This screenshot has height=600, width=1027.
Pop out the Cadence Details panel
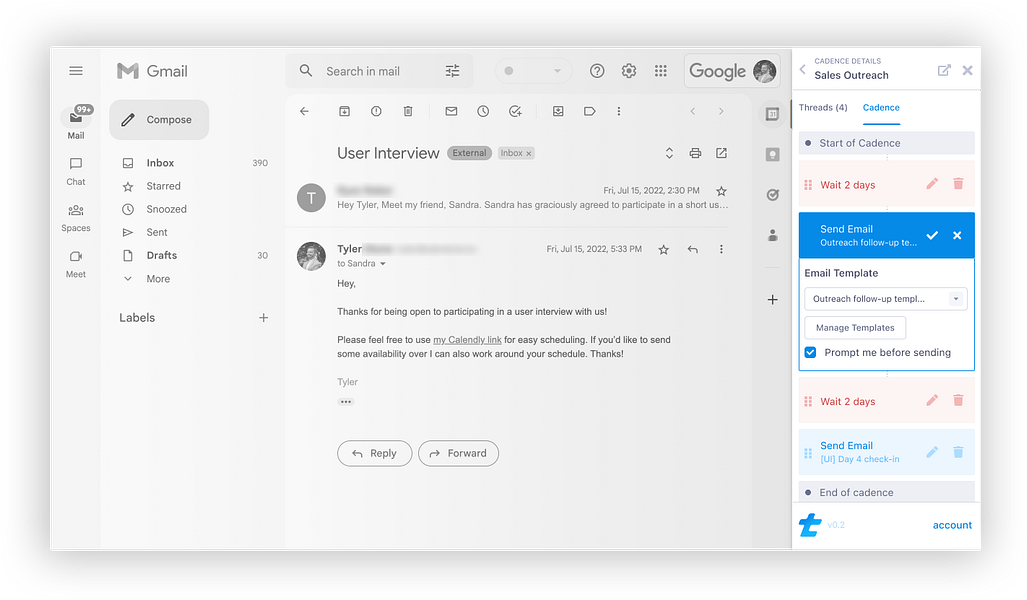tap(944, 70)
